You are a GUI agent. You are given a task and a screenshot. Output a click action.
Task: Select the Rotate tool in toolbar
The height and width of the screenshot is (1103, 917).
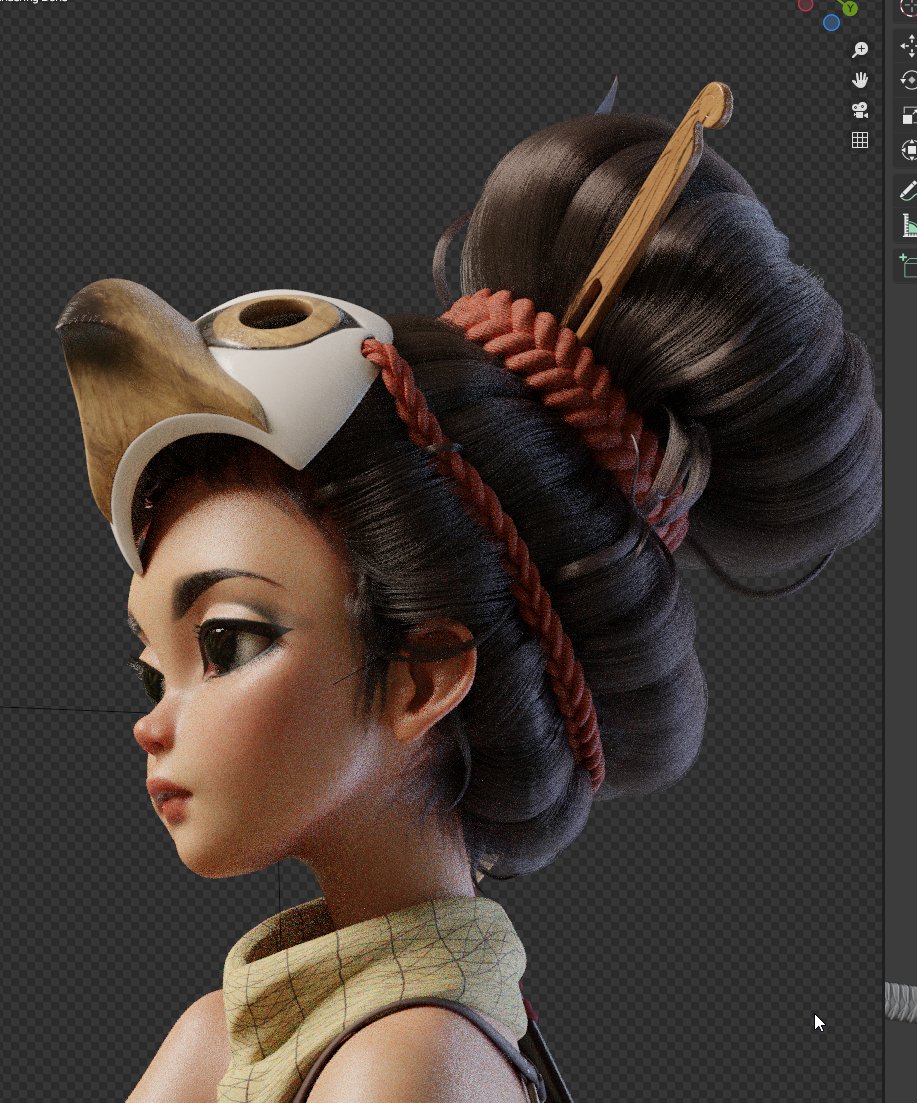[909, 80]
